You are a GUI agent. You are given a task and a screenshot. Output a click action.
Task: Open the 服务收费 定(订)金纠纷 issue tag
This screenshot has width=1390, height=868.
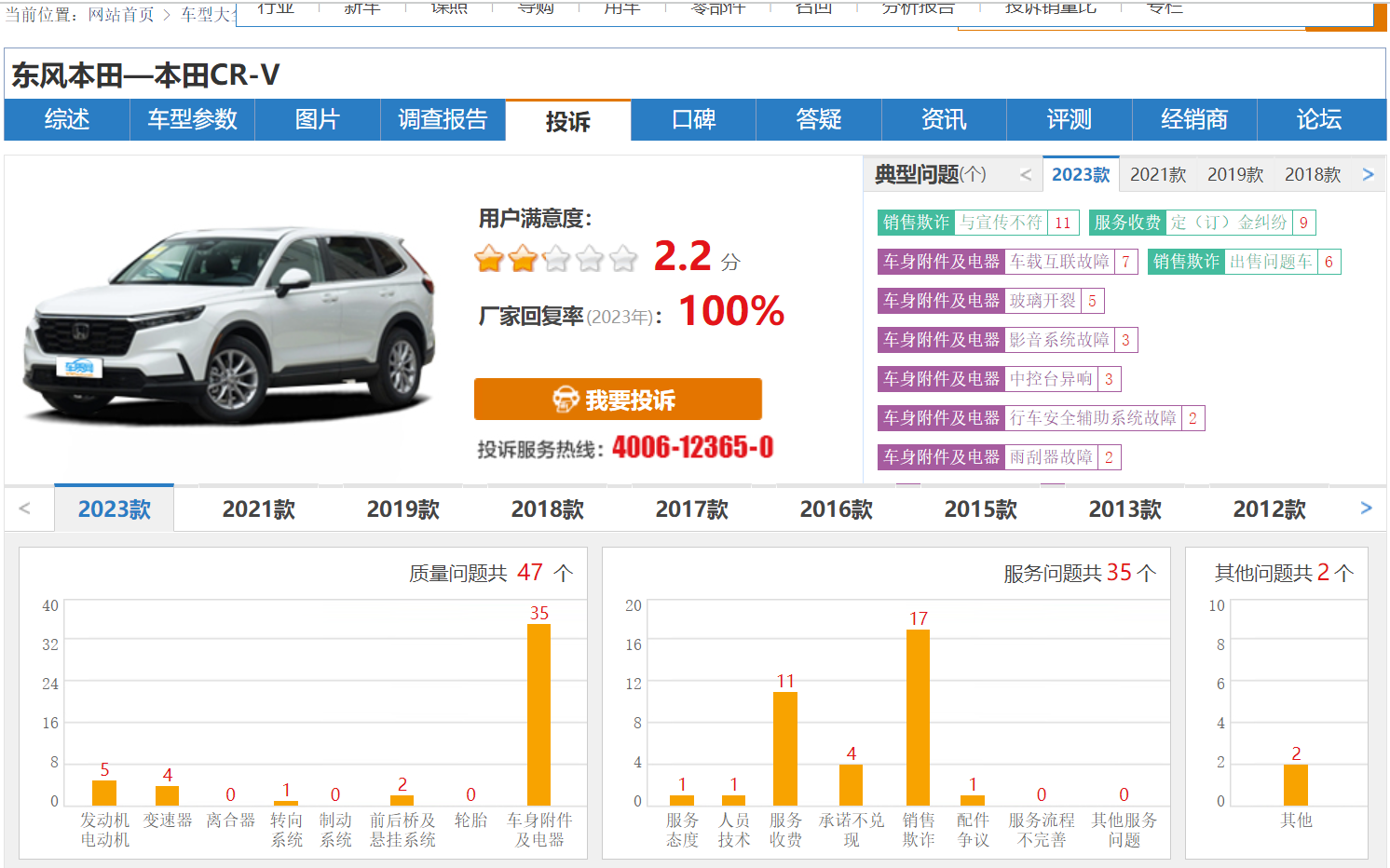[x=1202, y=223]
